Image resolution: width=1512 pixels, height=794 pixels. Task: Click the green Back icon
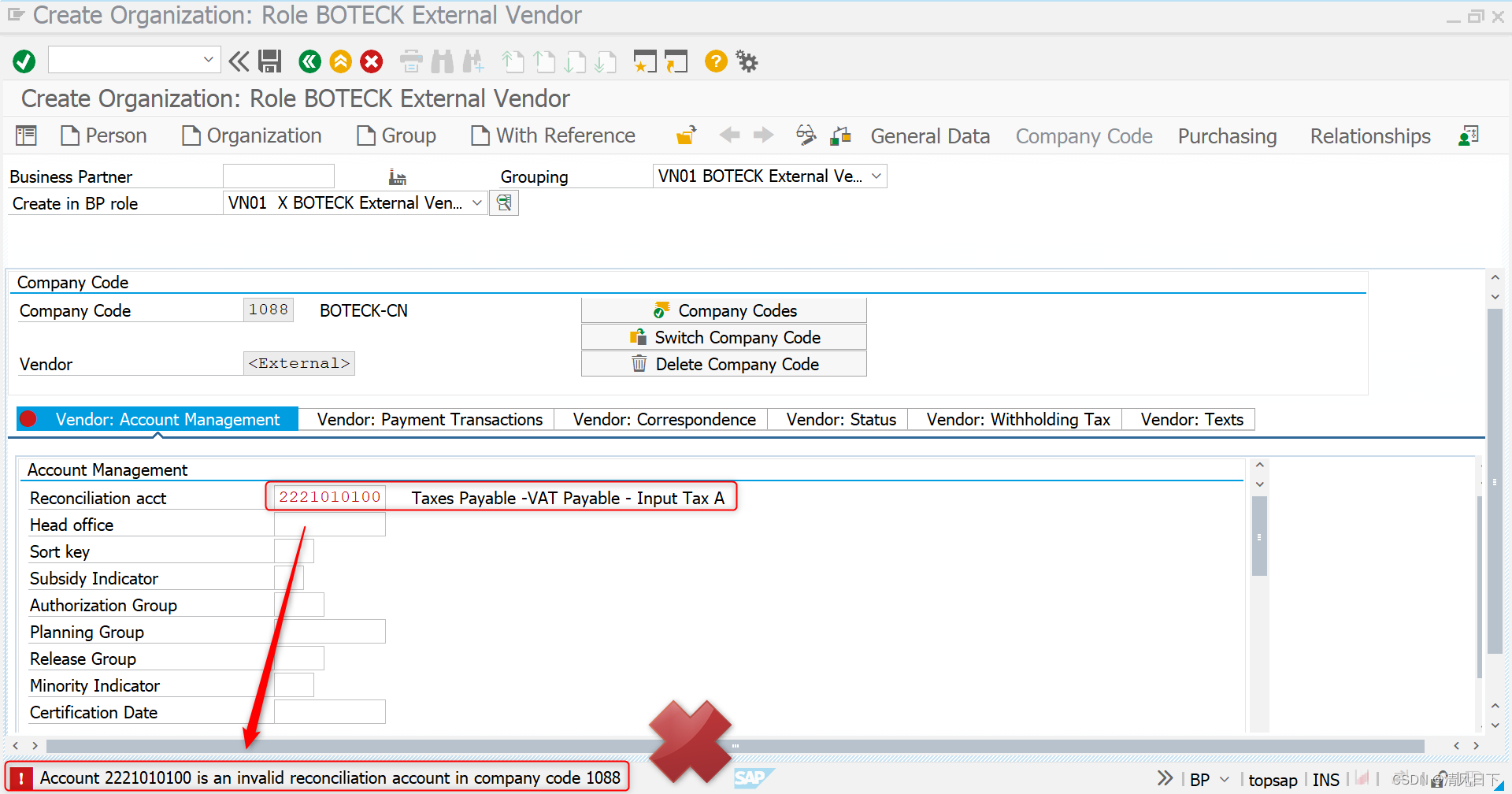[x=309, y=61]
